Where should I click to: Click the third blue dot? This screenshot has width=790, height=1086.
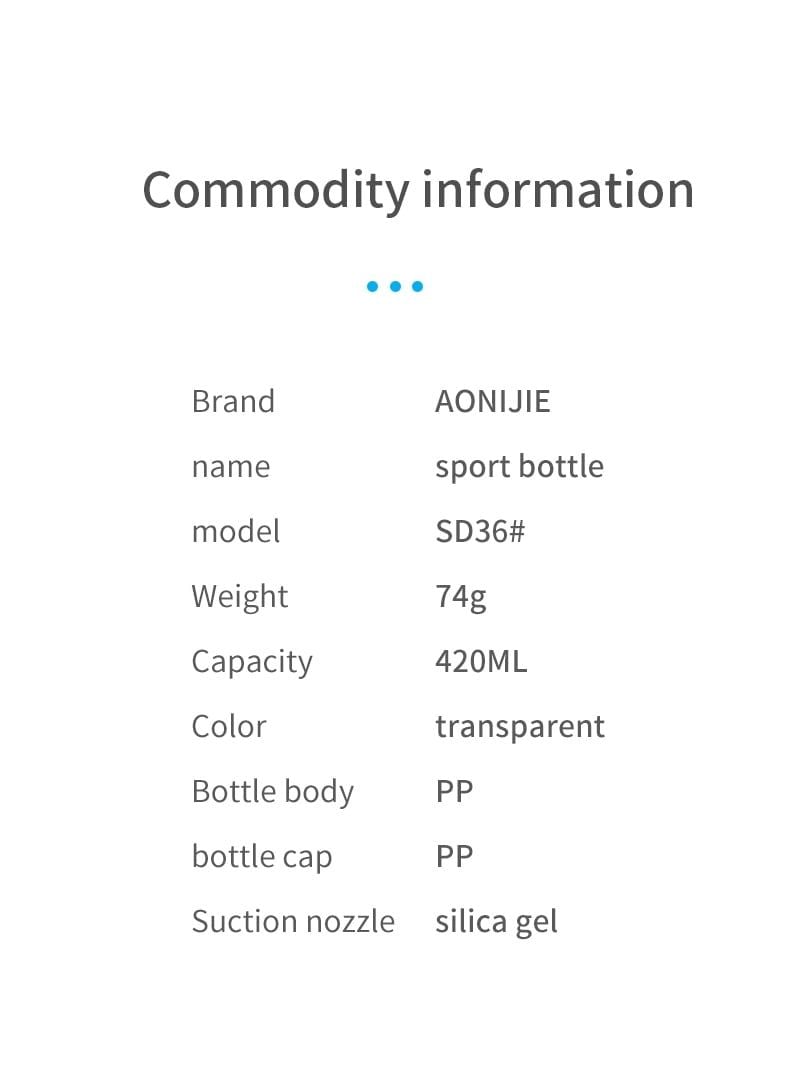418,286
